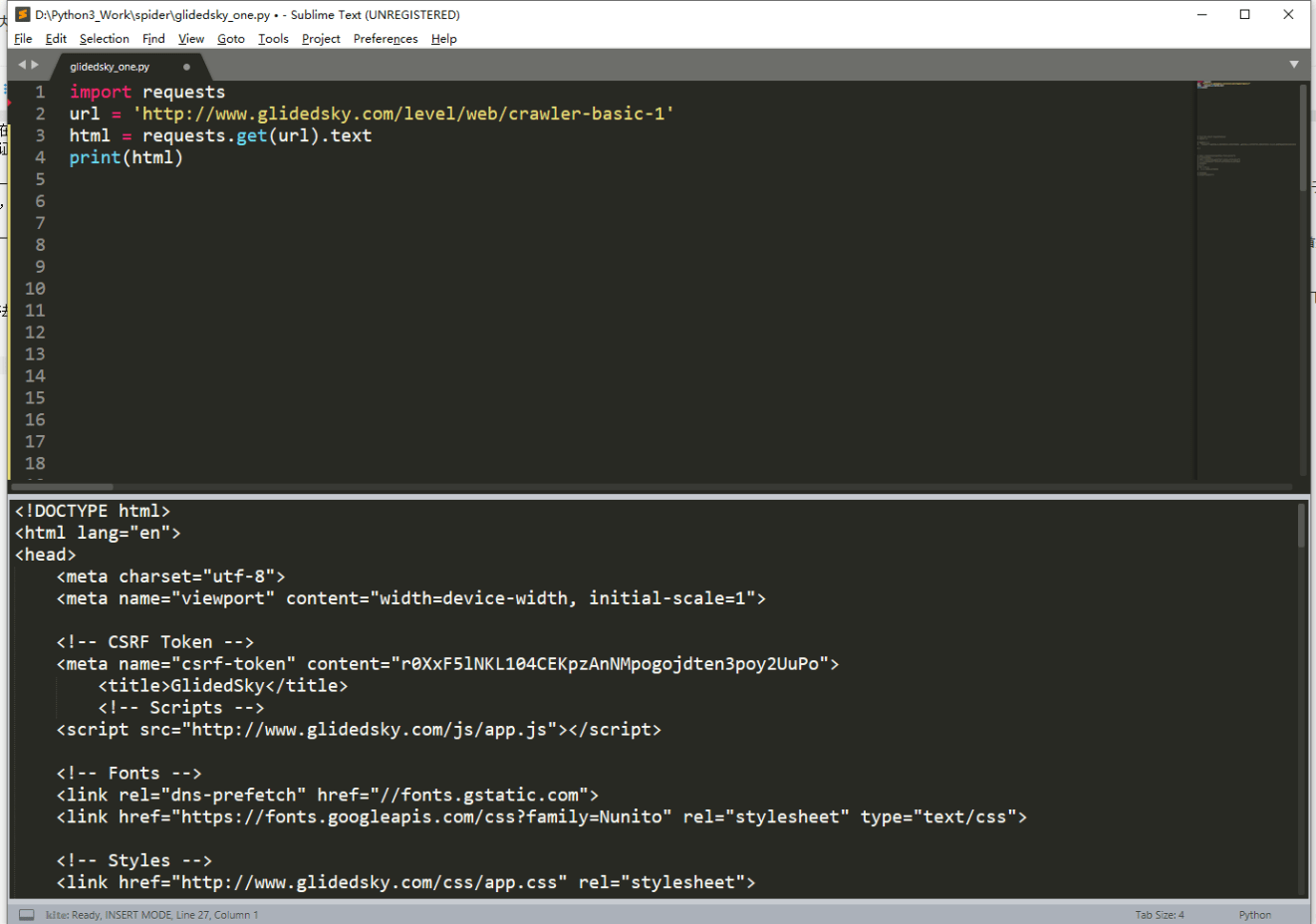Click the meta viewport output line

coord(411,598)
